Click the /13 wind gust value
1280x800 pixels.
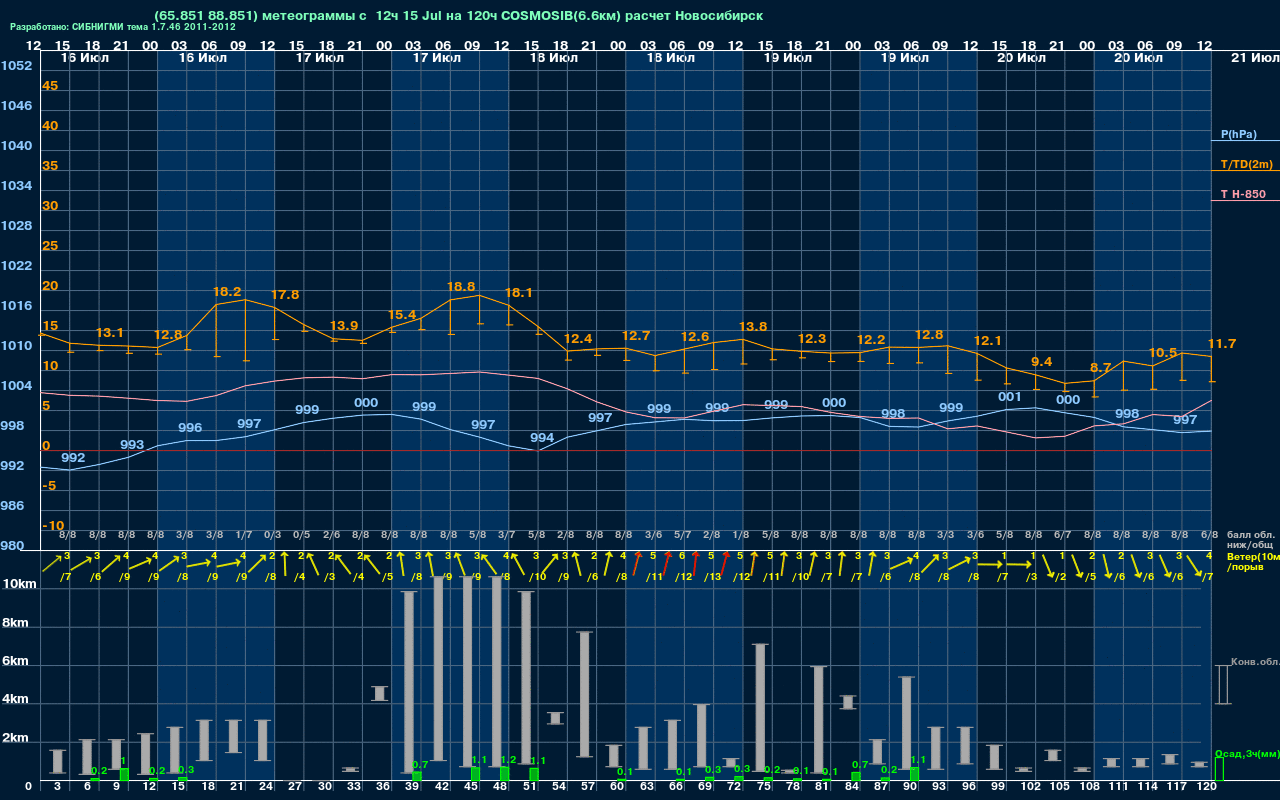coord(712,577)
